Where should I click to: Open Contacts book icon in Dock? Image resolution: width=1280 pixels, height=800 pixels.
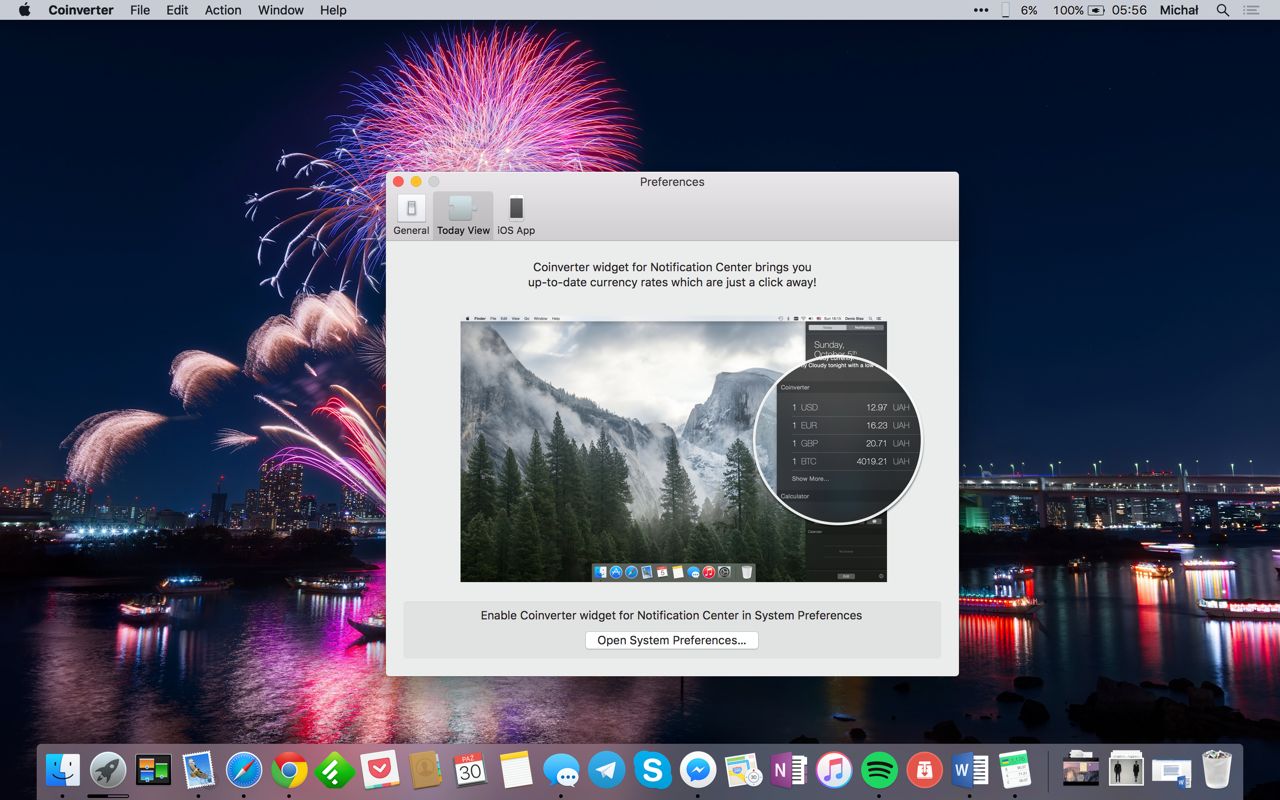[x=425, y=770]
